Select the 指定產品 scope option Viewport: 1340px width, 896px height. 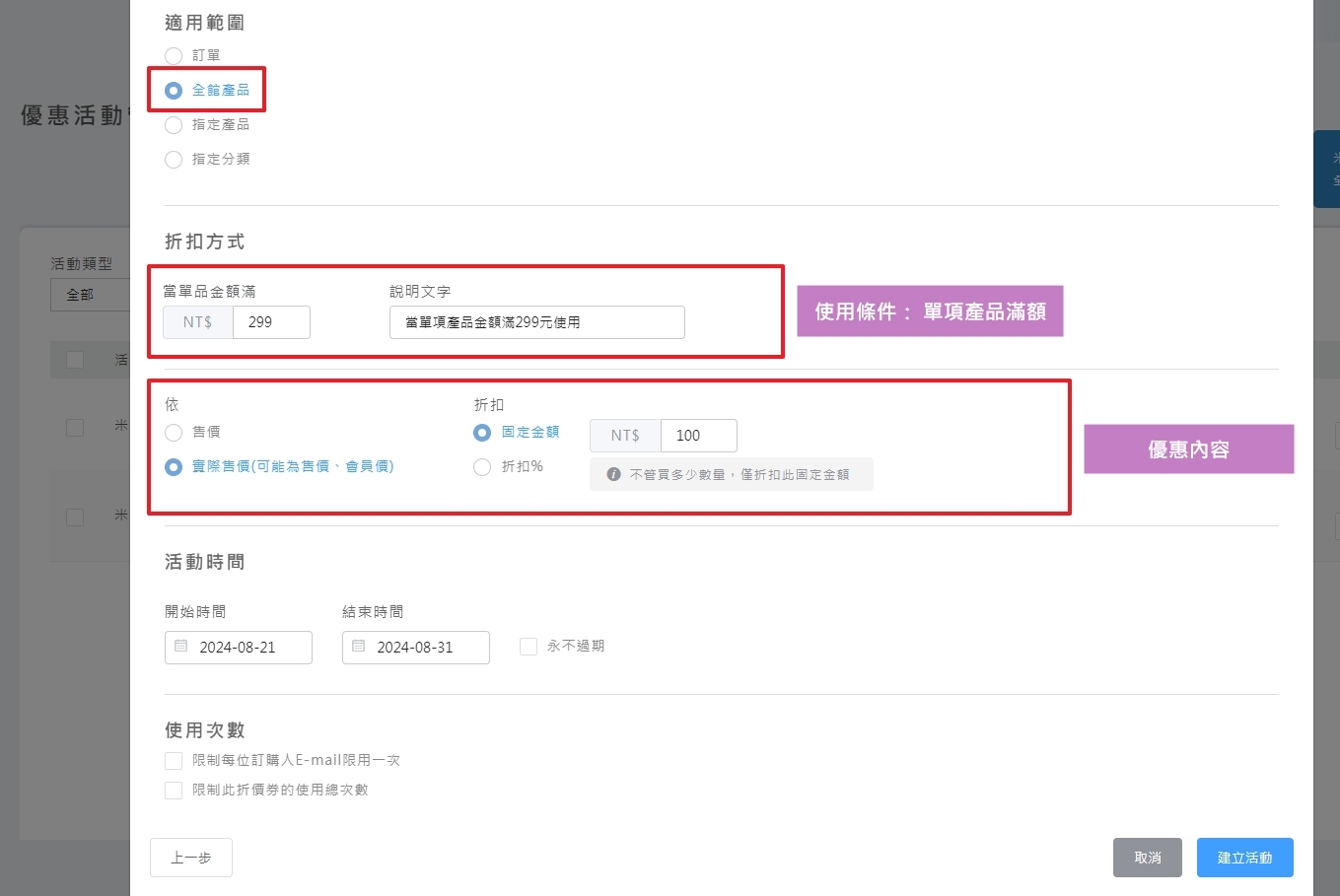174,124
